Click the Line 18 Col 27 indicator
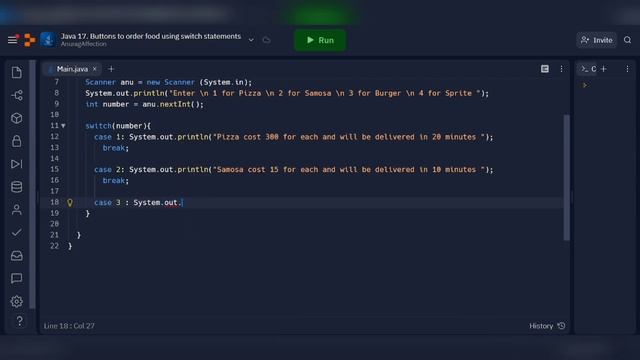This screenshot has height=360, width=640. click(69, 326)
